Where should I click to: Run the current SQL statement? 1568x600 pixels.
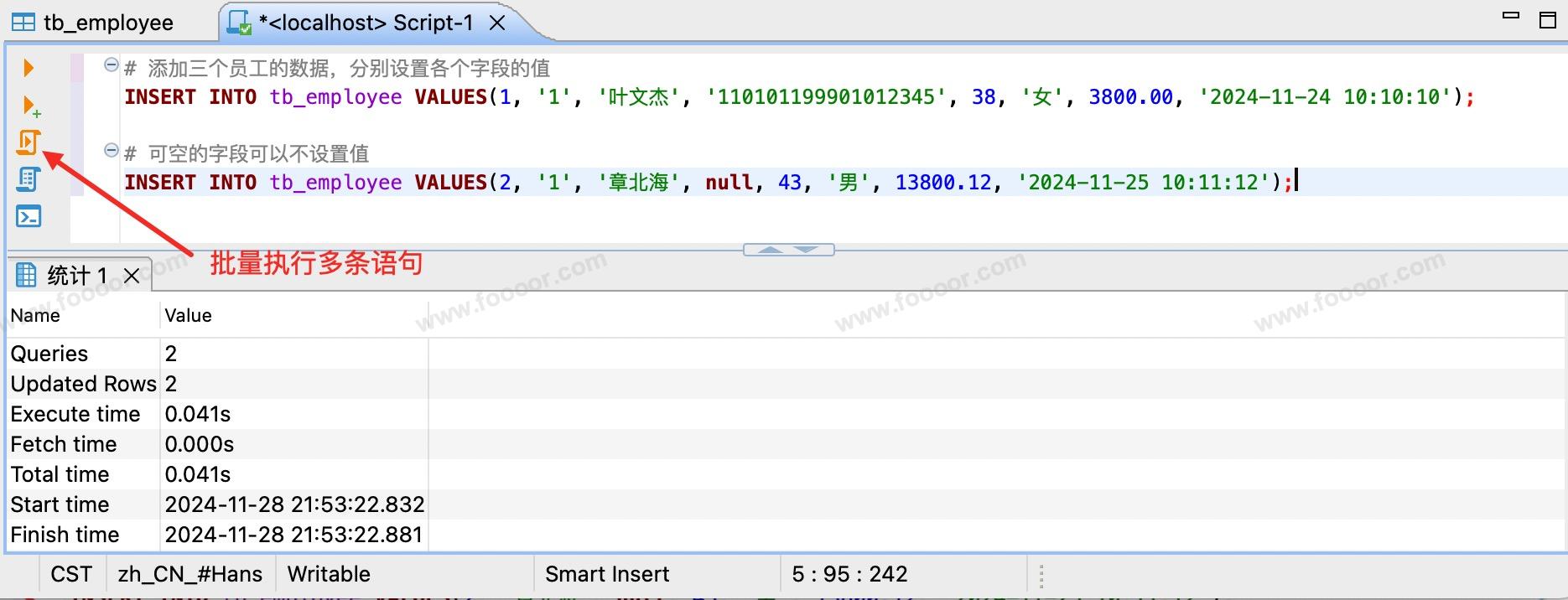coord(29,68)
